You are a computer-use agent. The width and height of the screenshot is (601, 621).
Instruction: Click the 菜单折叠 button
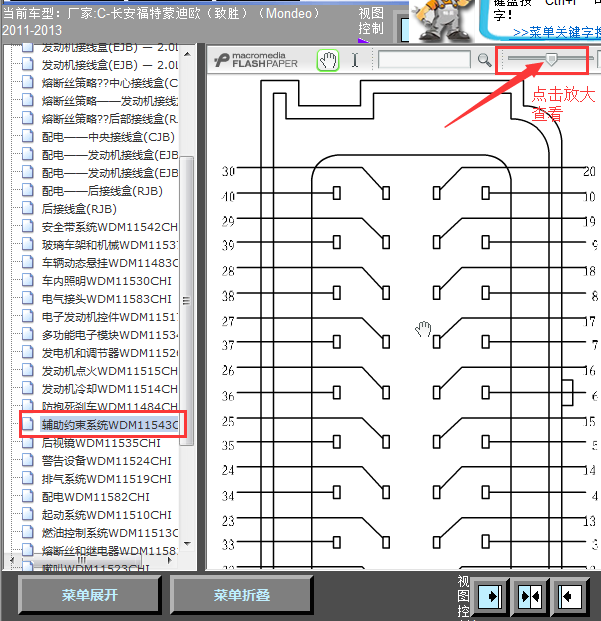click(x=242, y=595)
